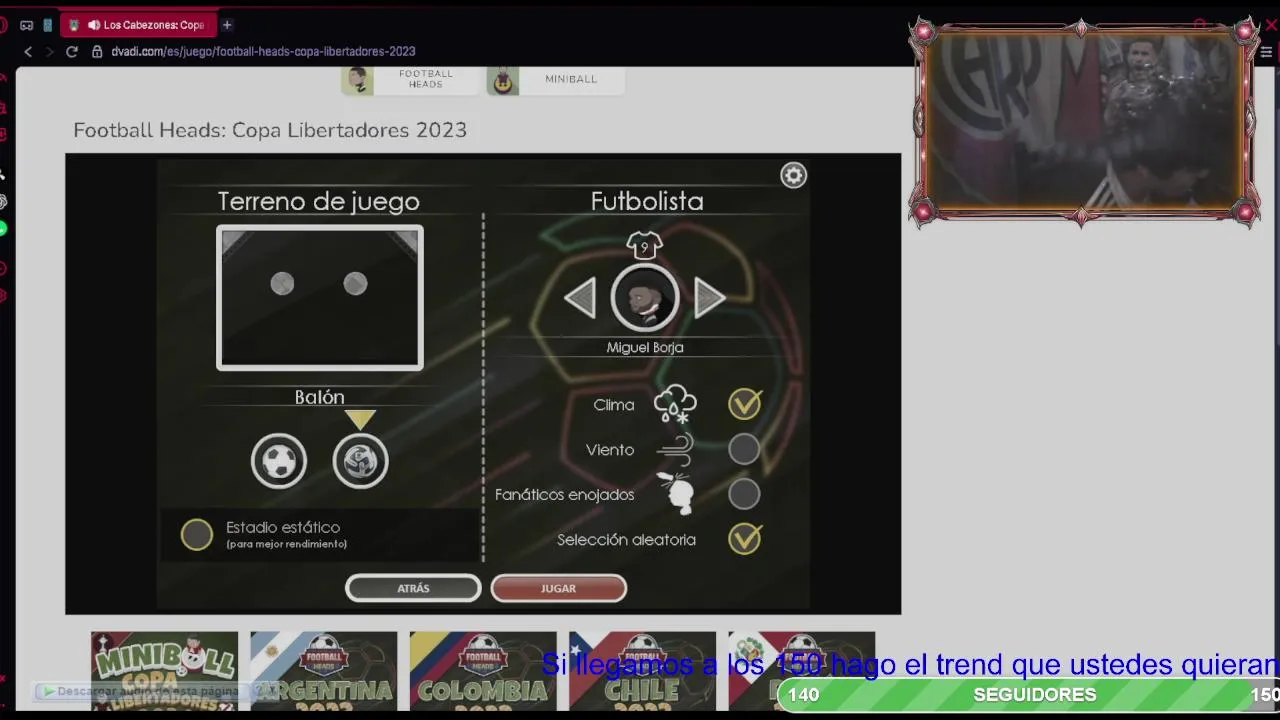
Task: Click the Viento wind icon
Action: click(x=675, y=450)
